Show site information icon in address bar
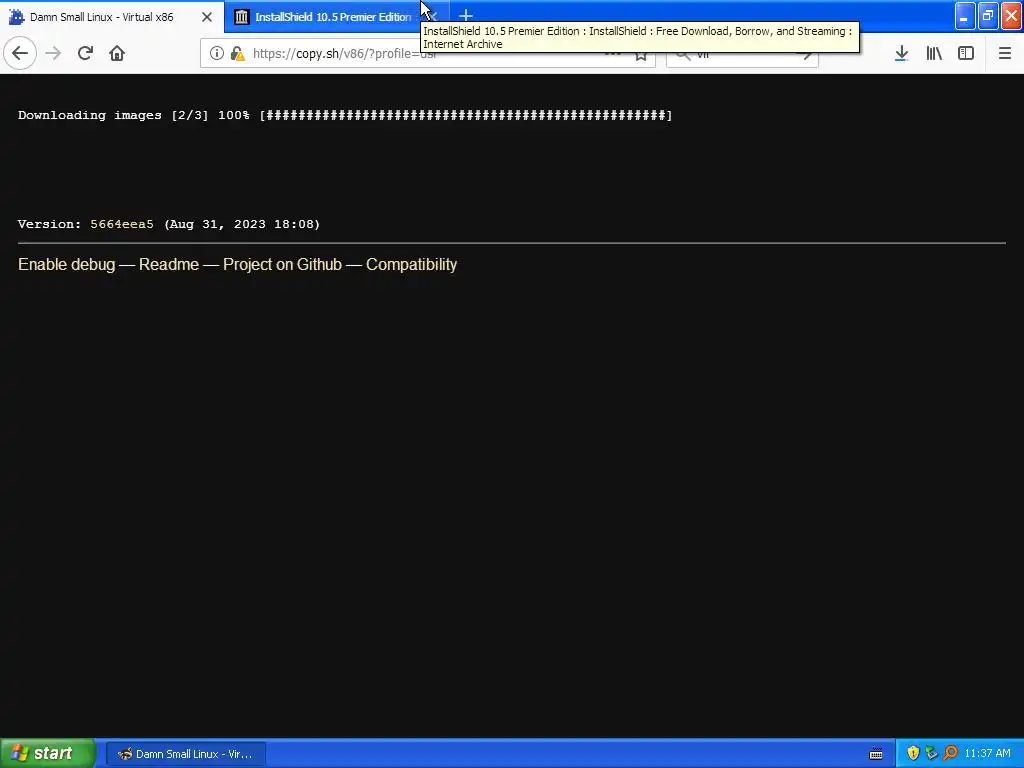 (217, 54)
